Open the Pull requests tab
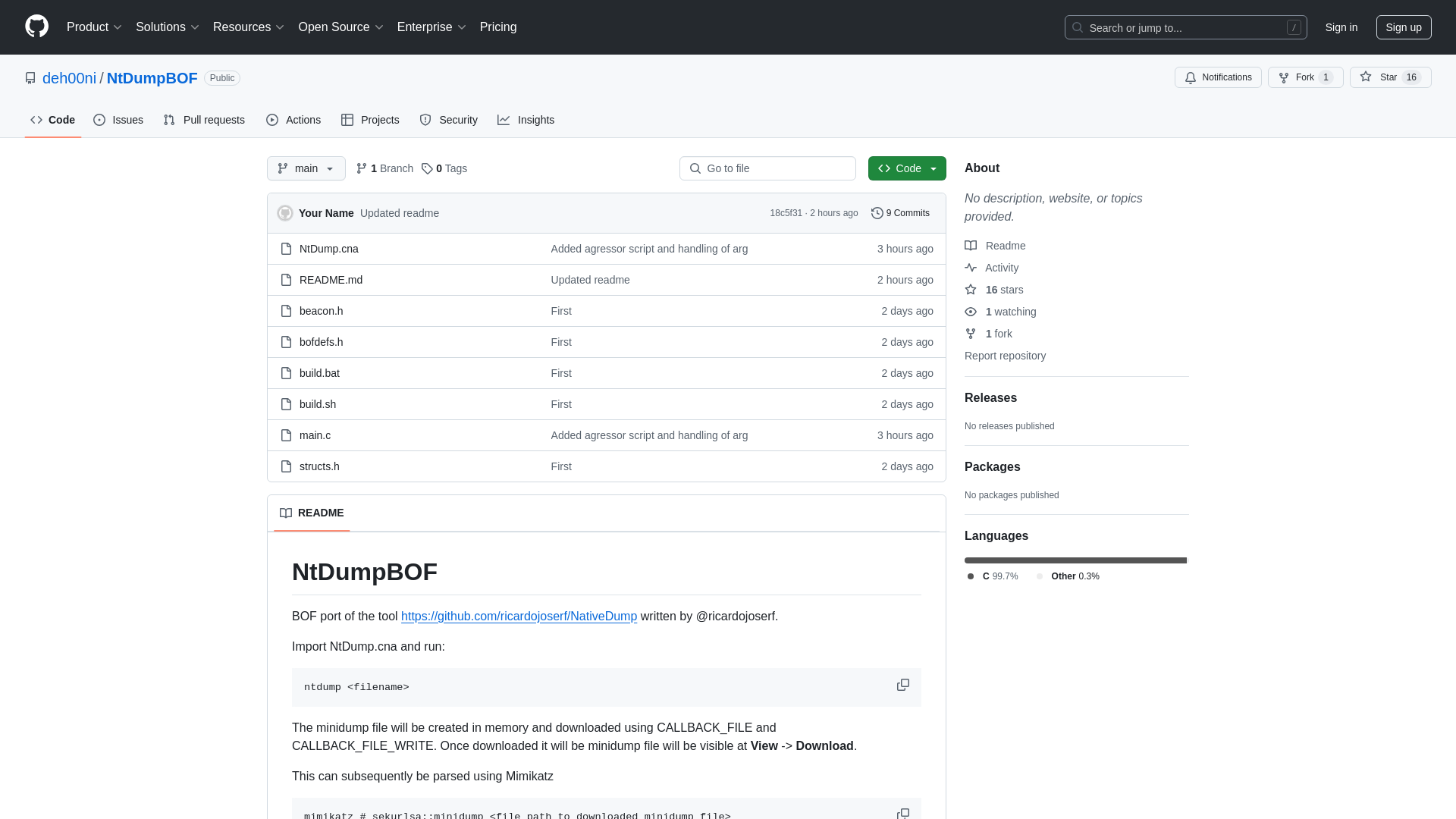1456x819 pixels. 204,120
